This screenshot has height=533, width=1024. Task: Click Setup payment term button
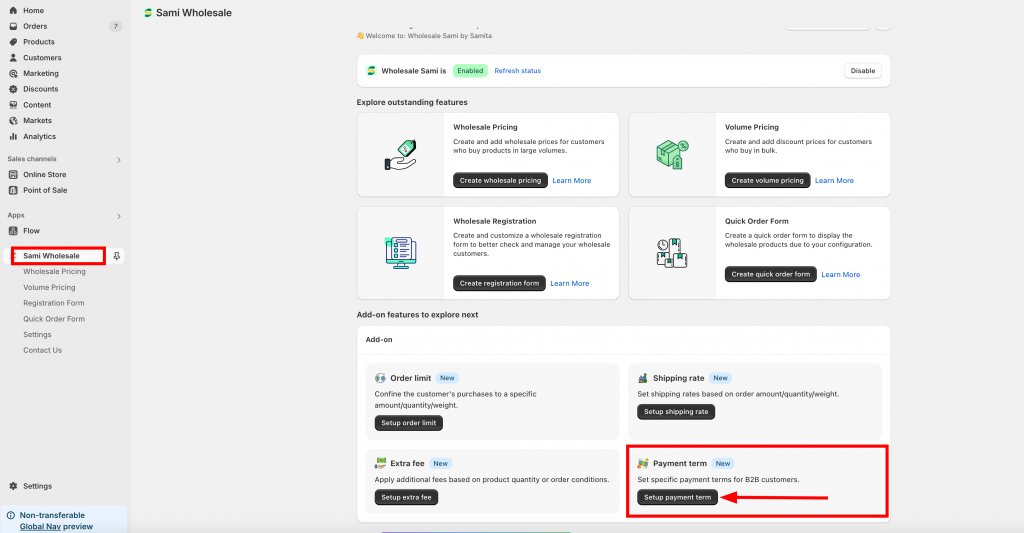tap(677, 497)
